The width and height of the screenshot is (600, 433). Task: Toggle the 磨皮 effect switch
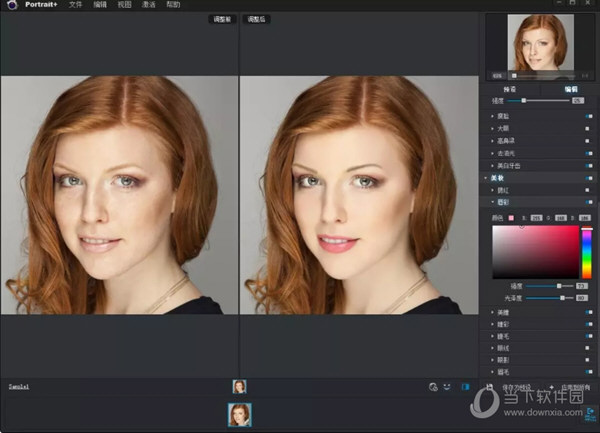tap(589, 116)
